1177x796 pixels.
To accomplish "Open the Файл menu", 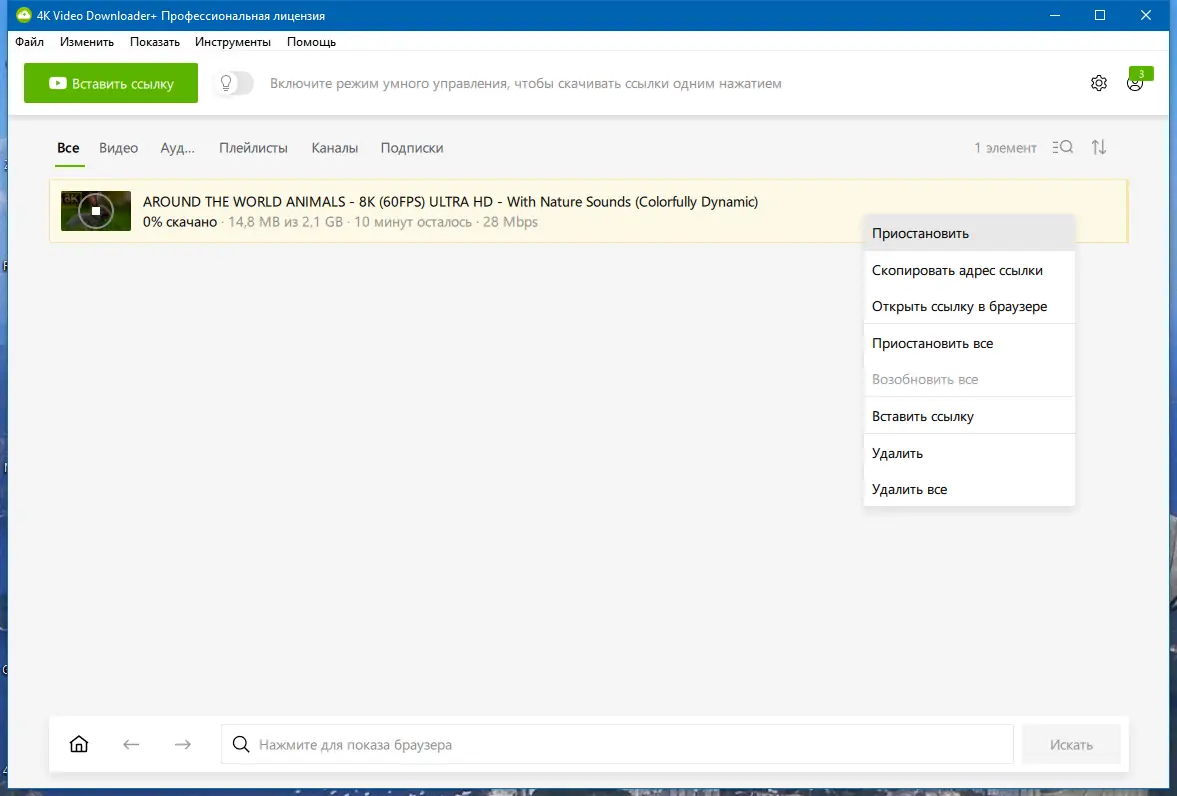I will click(29, 42).
